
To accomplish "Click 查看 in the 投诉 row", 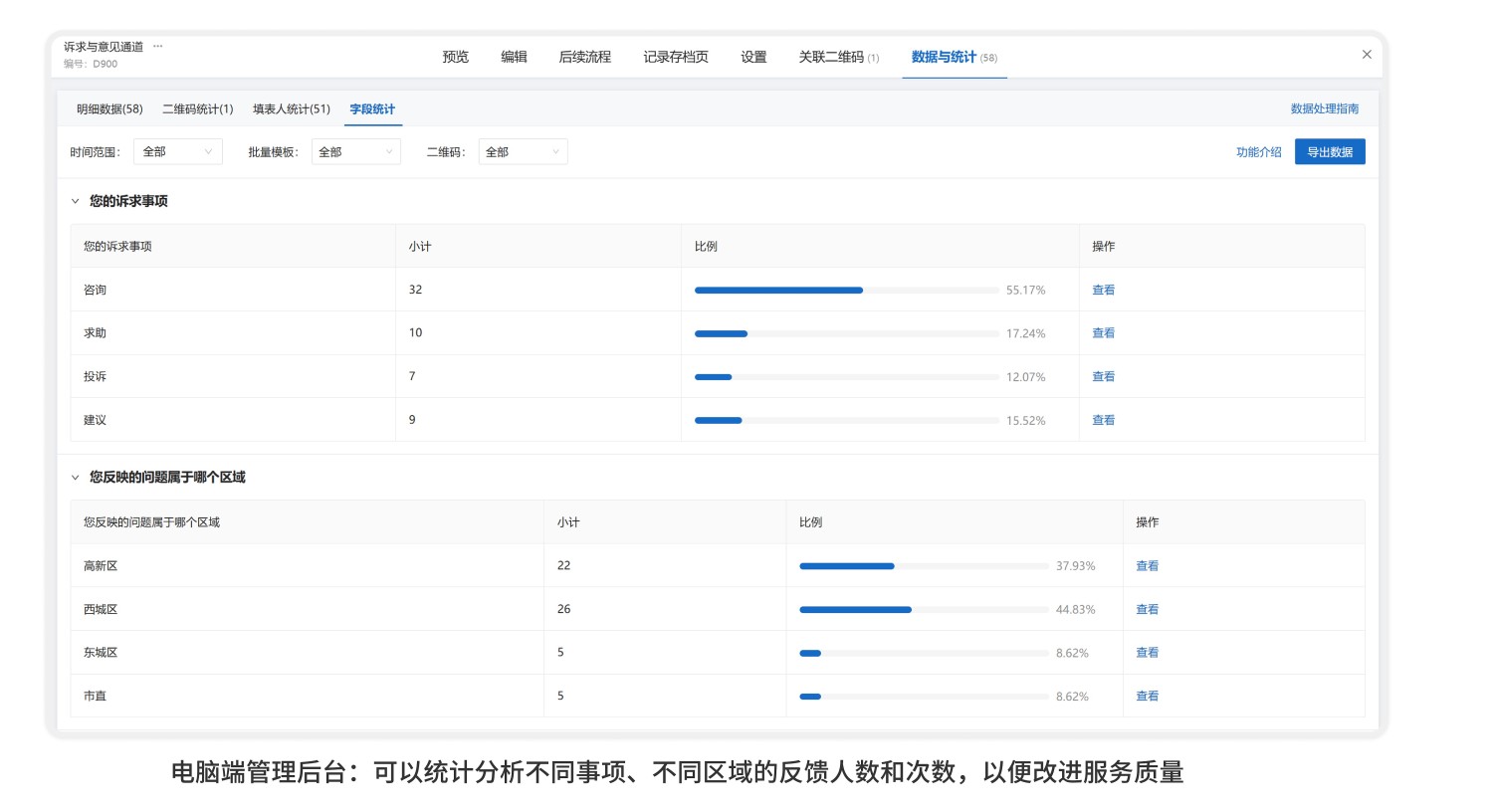I will click(1104, 377).
